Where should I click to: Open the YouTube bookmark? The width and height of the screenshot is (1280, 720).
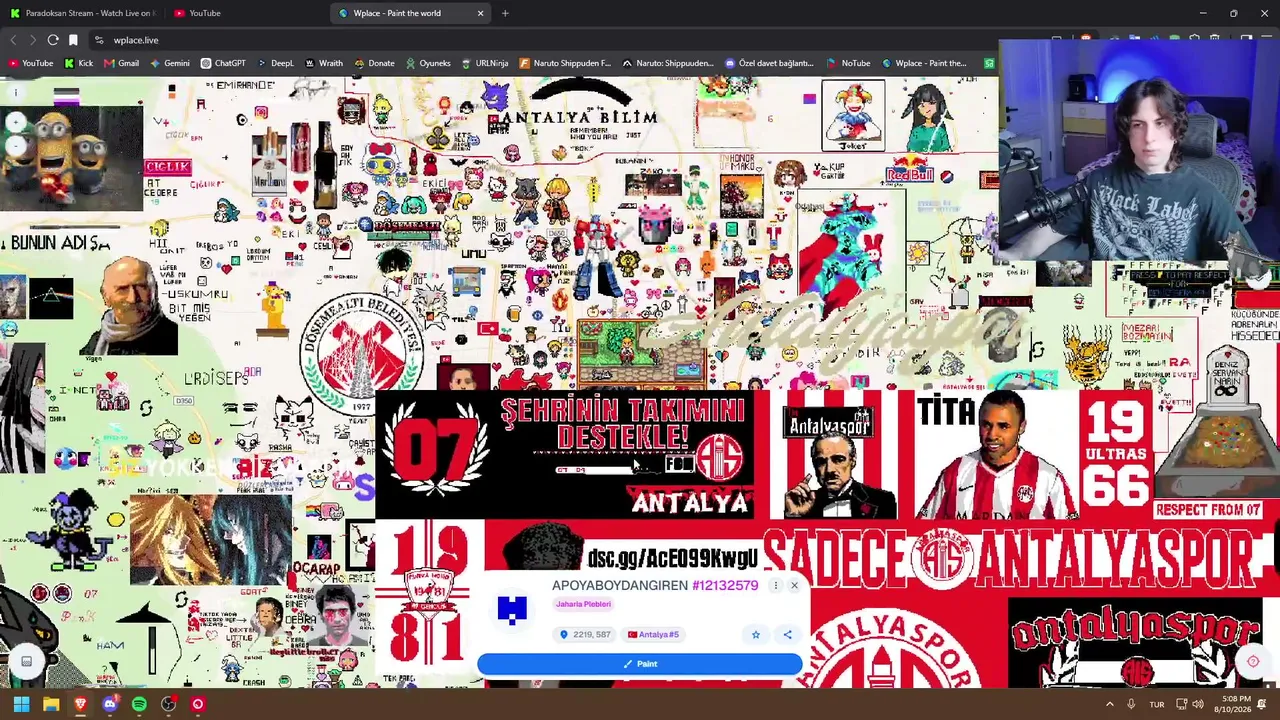30,63
